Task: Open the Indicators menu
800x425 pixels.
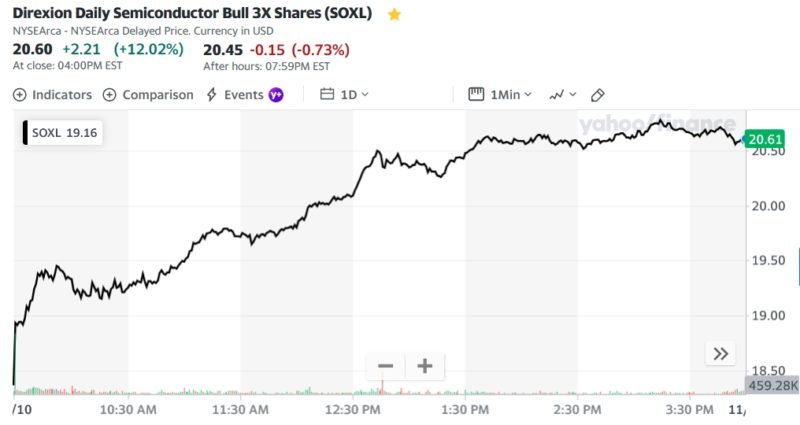Action: (x=52, y=95)
